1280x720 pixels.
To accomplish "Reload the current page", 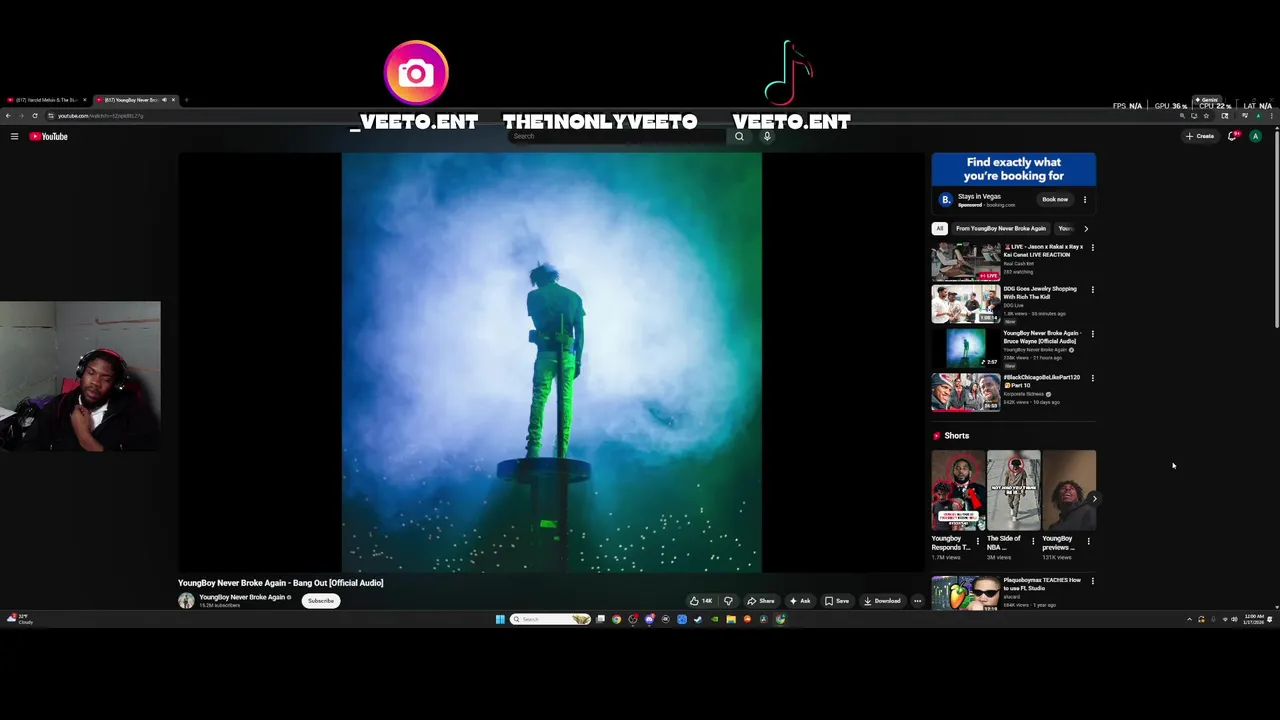I will [34, 116].
